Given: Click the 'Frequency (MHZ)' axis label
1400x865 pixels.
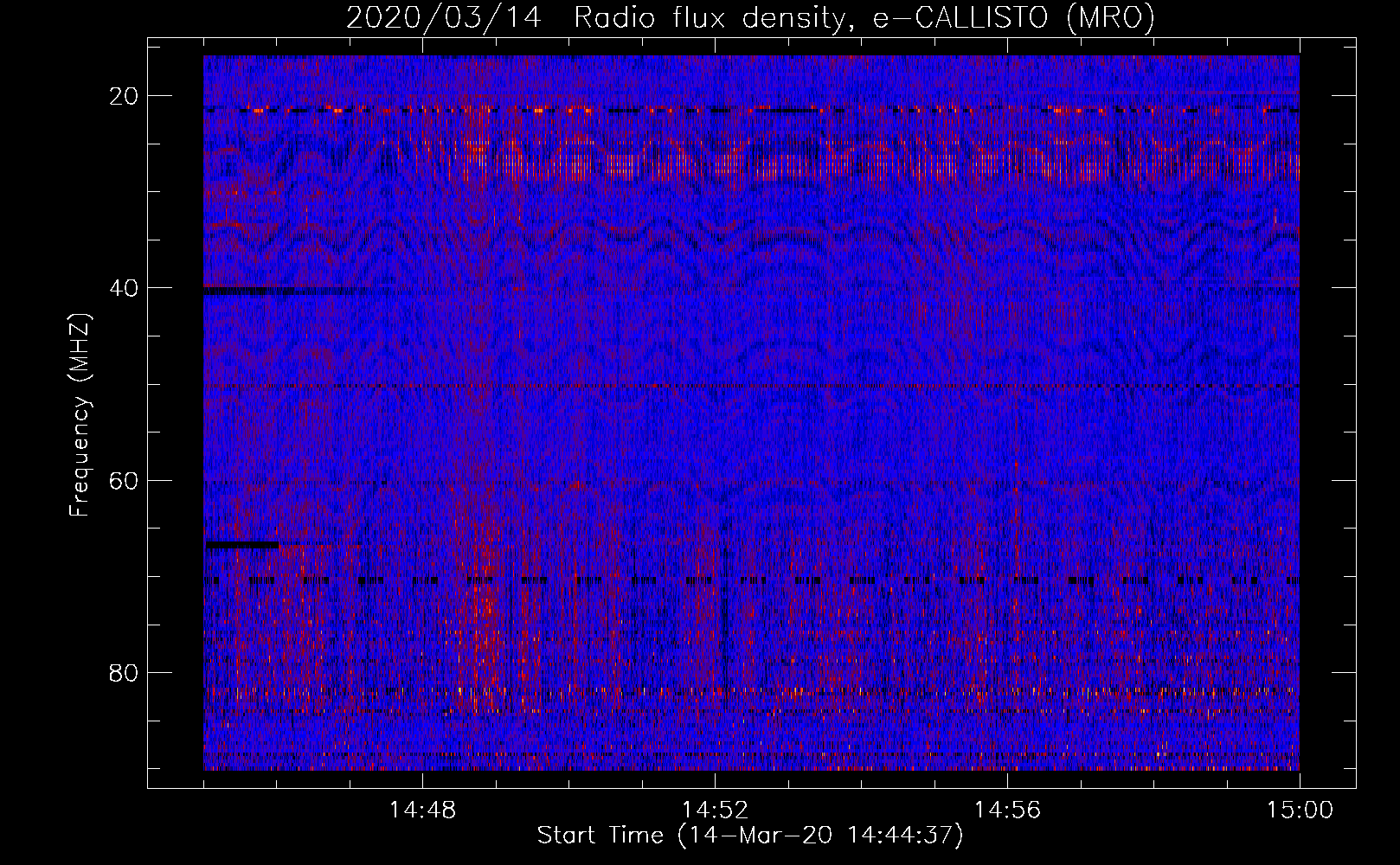Looking at the screenshot, I should point(80,415).
